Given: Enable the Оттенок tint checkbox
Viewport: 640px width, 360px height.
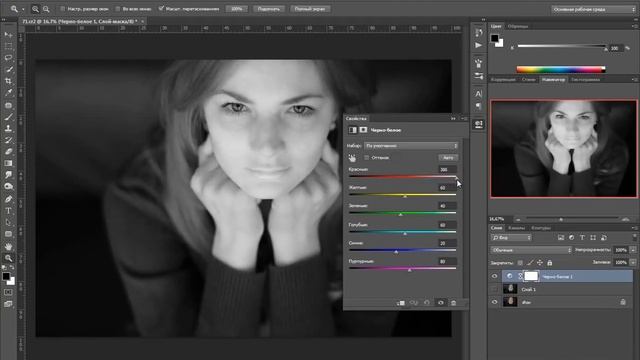Looking at the screenshot, I should [x=367, y=158].
